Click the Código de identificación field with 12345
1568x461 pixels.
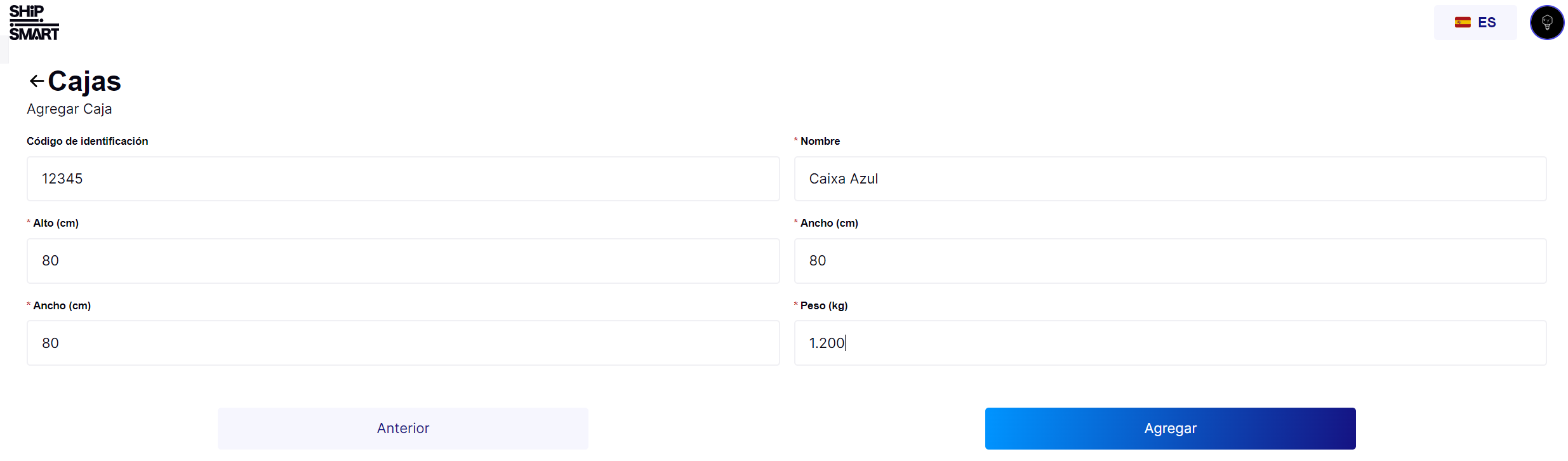coord(402,179)
